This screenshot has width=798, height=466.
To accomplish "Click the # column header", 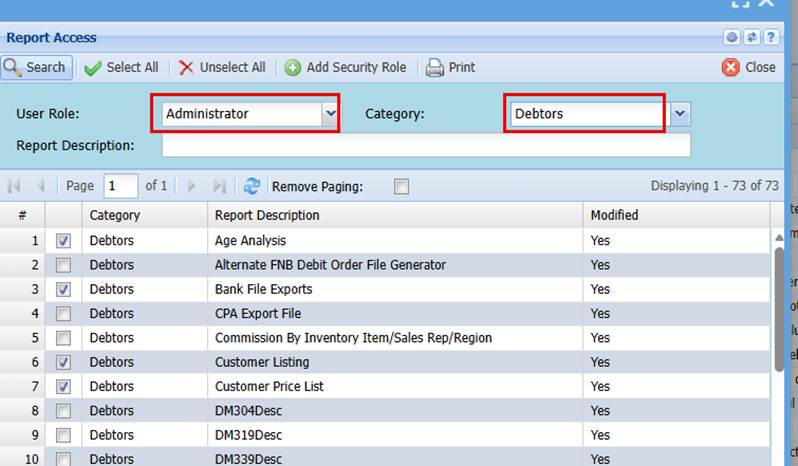I will pos(22,215).
